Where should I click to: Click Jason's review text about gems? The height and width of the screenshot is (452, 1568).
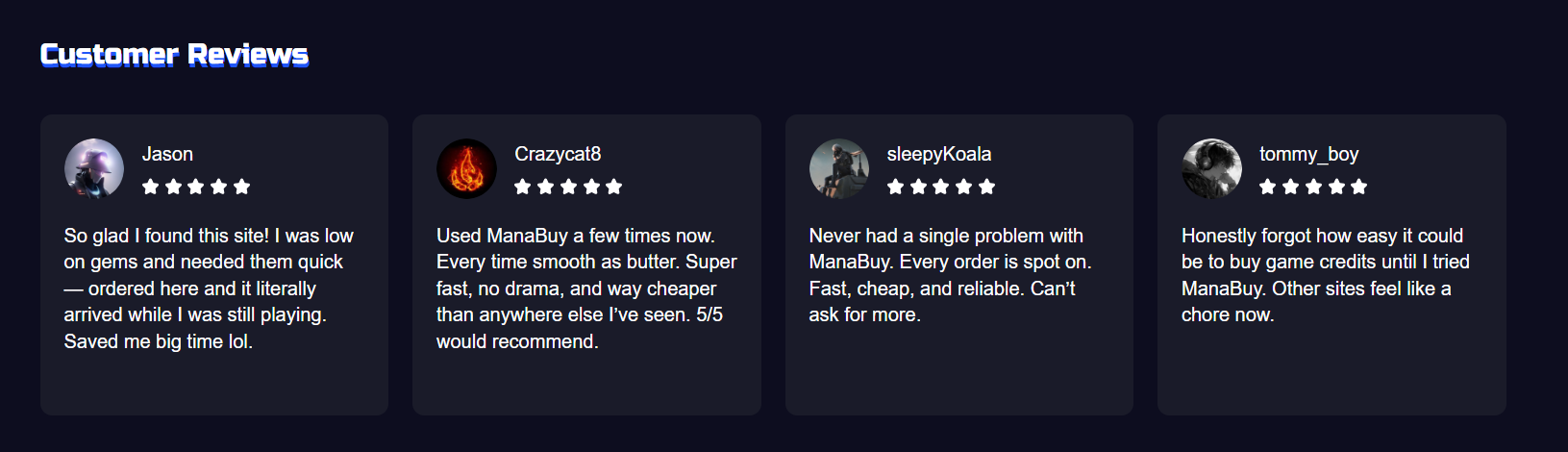pyautogui.click(x=209, y=289)
